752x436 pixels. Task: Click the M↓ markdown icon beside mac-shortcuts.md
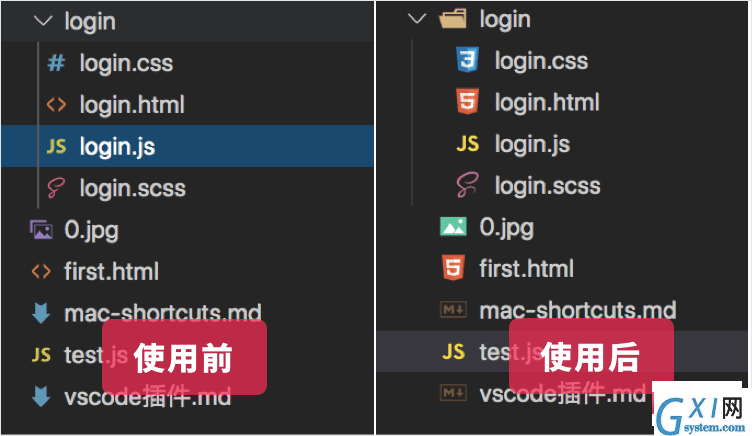(x=453, y=310)
